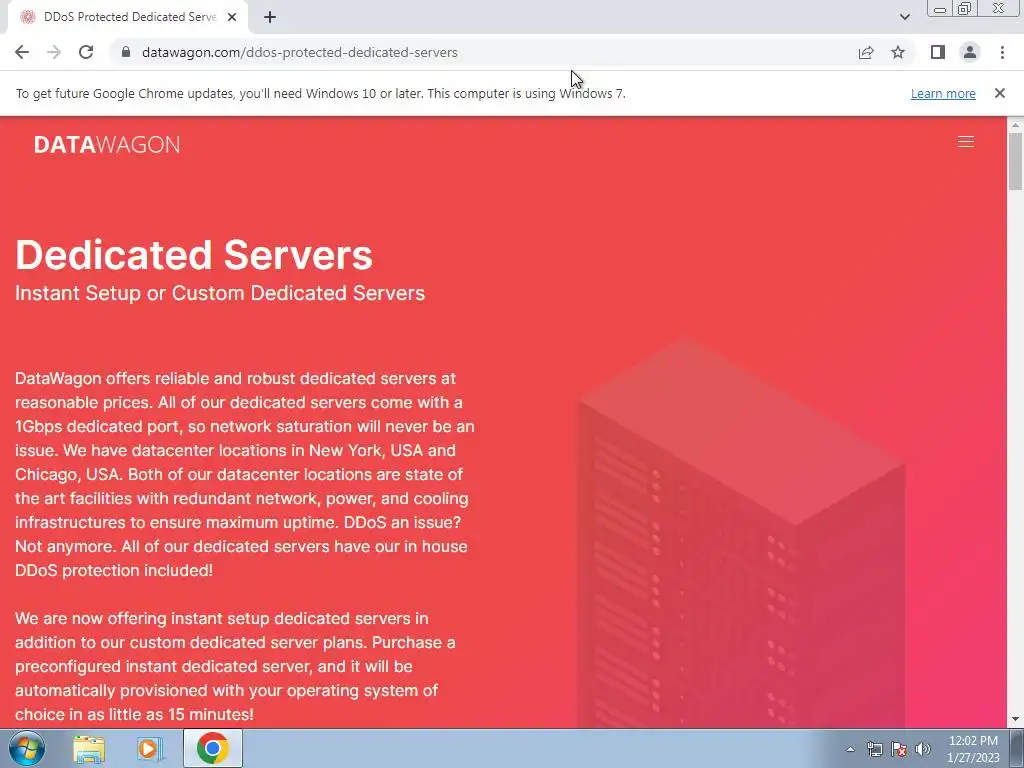Screen dimensions: 1024x768
Task: View site security lock information
Action: pyautogui.click(x=127, y=52)
